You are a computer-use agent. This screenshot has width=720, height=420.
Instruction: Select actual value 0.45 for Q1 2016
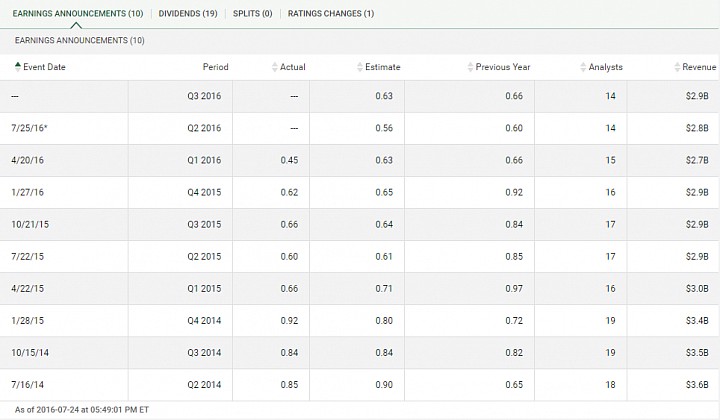point(289,160)
